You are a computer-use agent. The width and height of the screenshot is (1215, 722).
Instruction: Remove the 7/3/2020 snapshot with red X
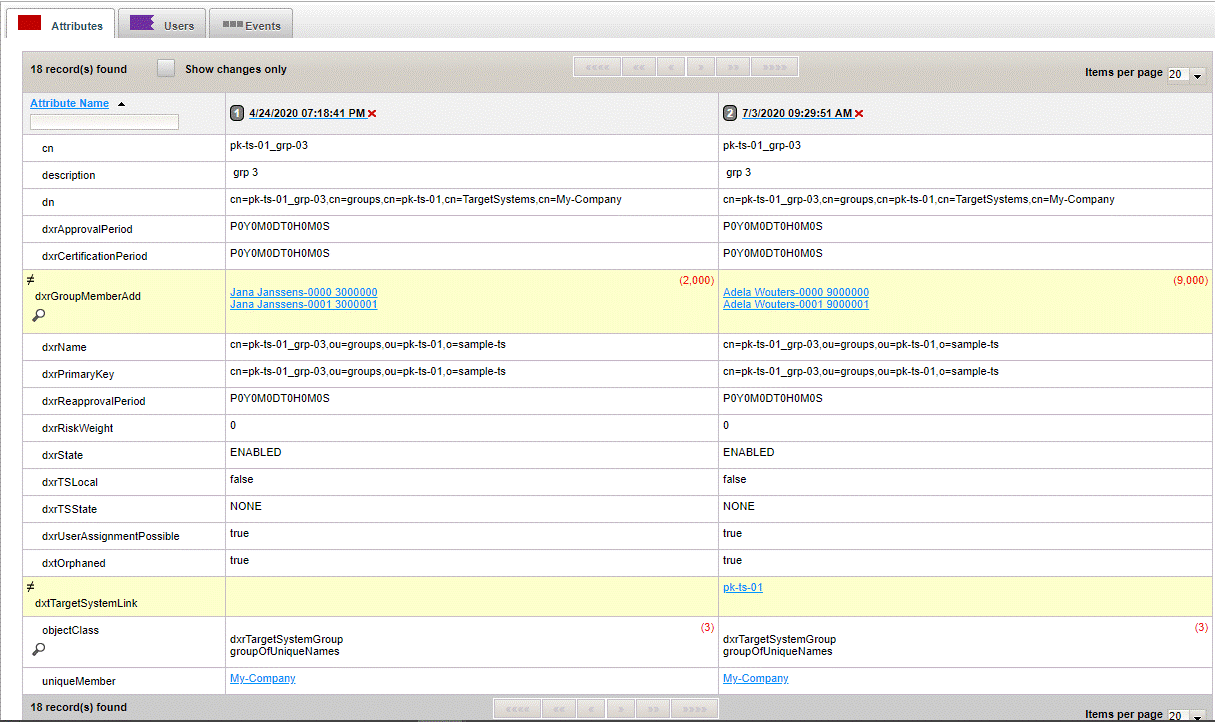coord(859,114)
